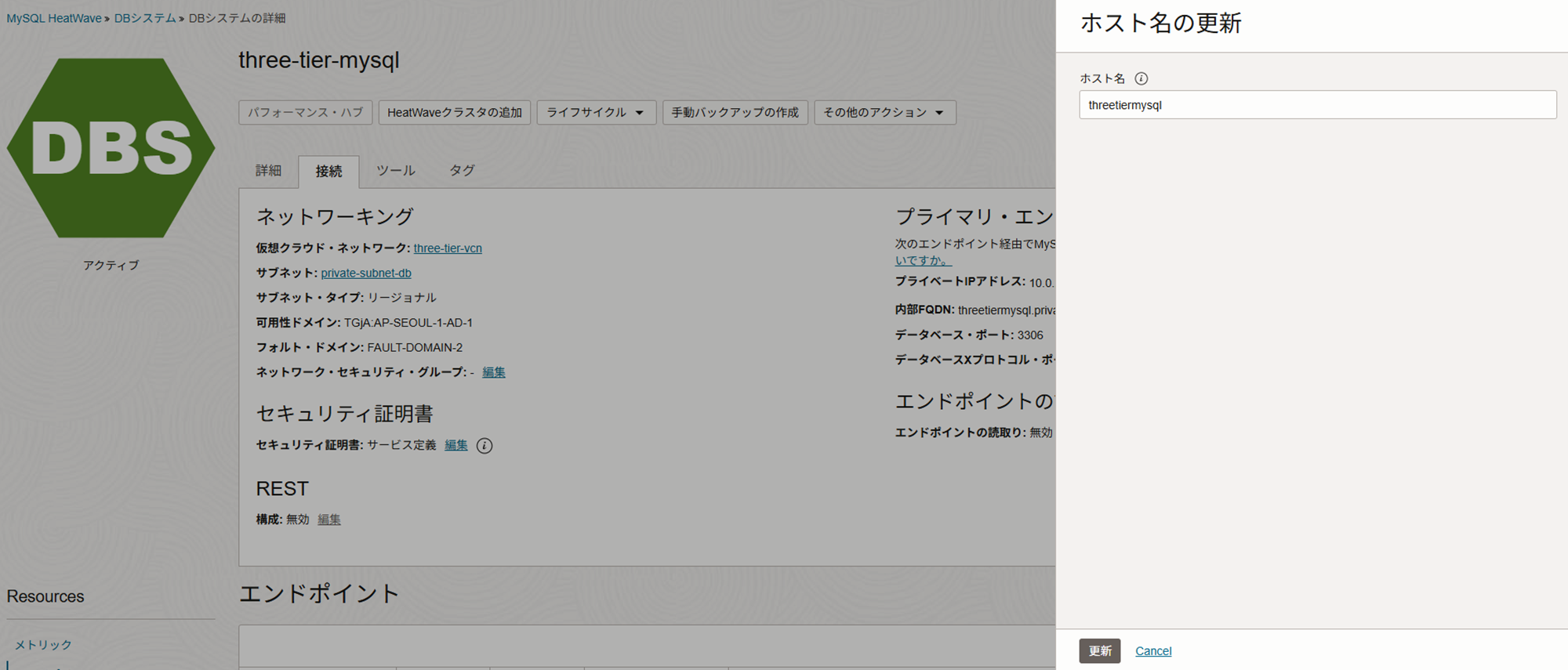This screenshot has width=1568, height=670.
Task: Click the セキュリティ証明書 section heading
Action: 345,414
